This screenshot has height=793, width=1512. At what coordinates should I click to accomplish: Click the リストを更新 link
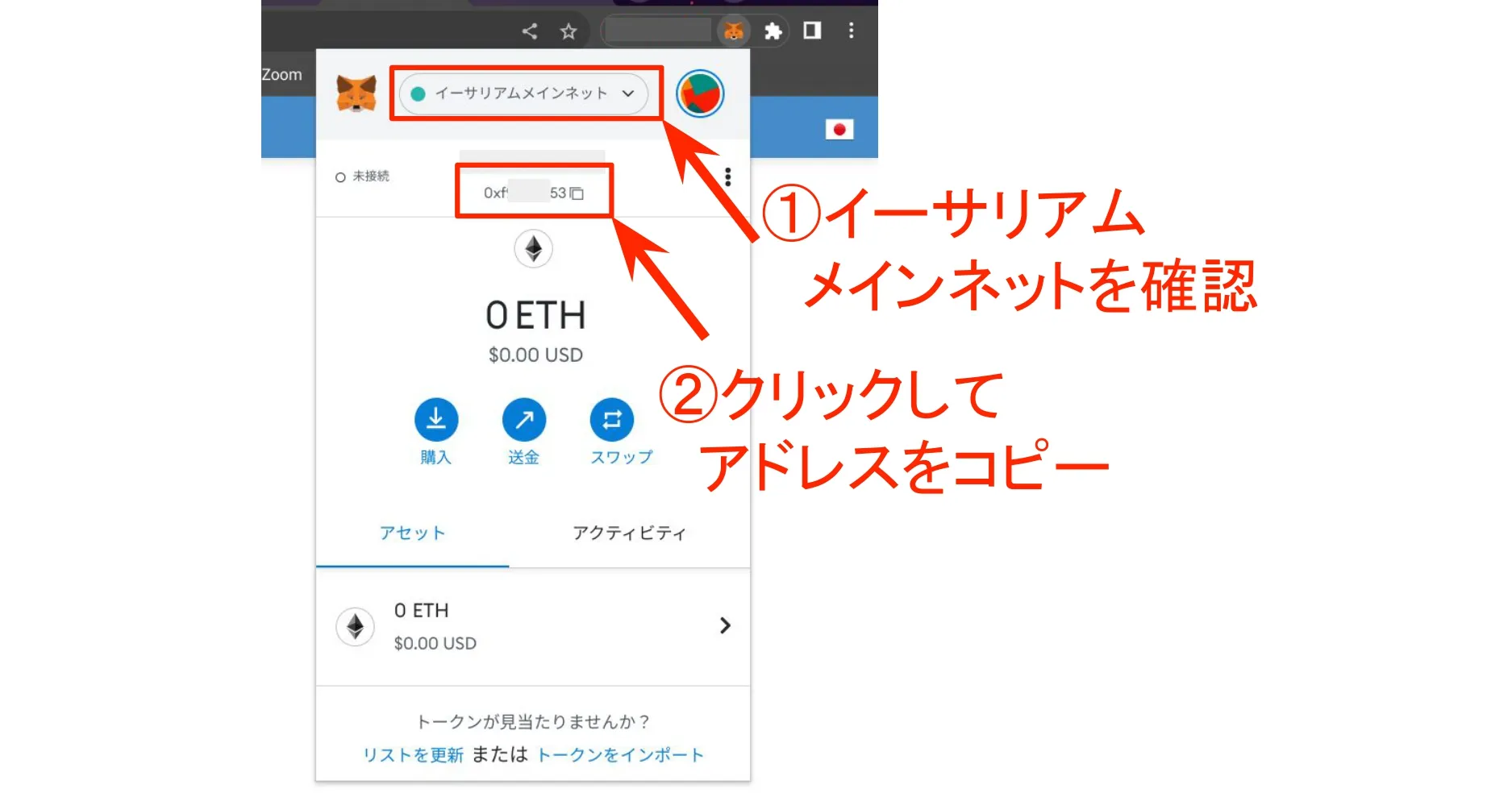click(x=413, y=755)
